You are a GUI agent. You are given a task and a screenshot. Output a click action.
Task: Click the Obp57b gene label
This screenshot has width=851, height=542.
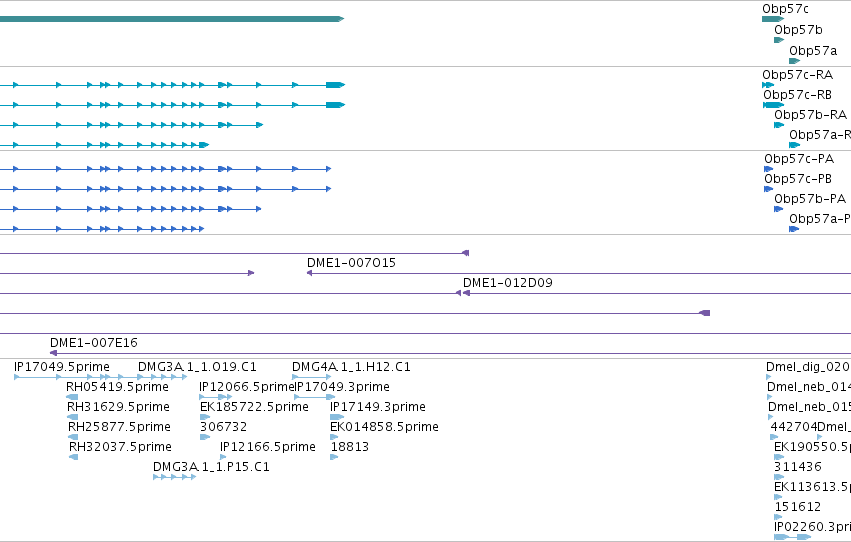tap(798, 30)
